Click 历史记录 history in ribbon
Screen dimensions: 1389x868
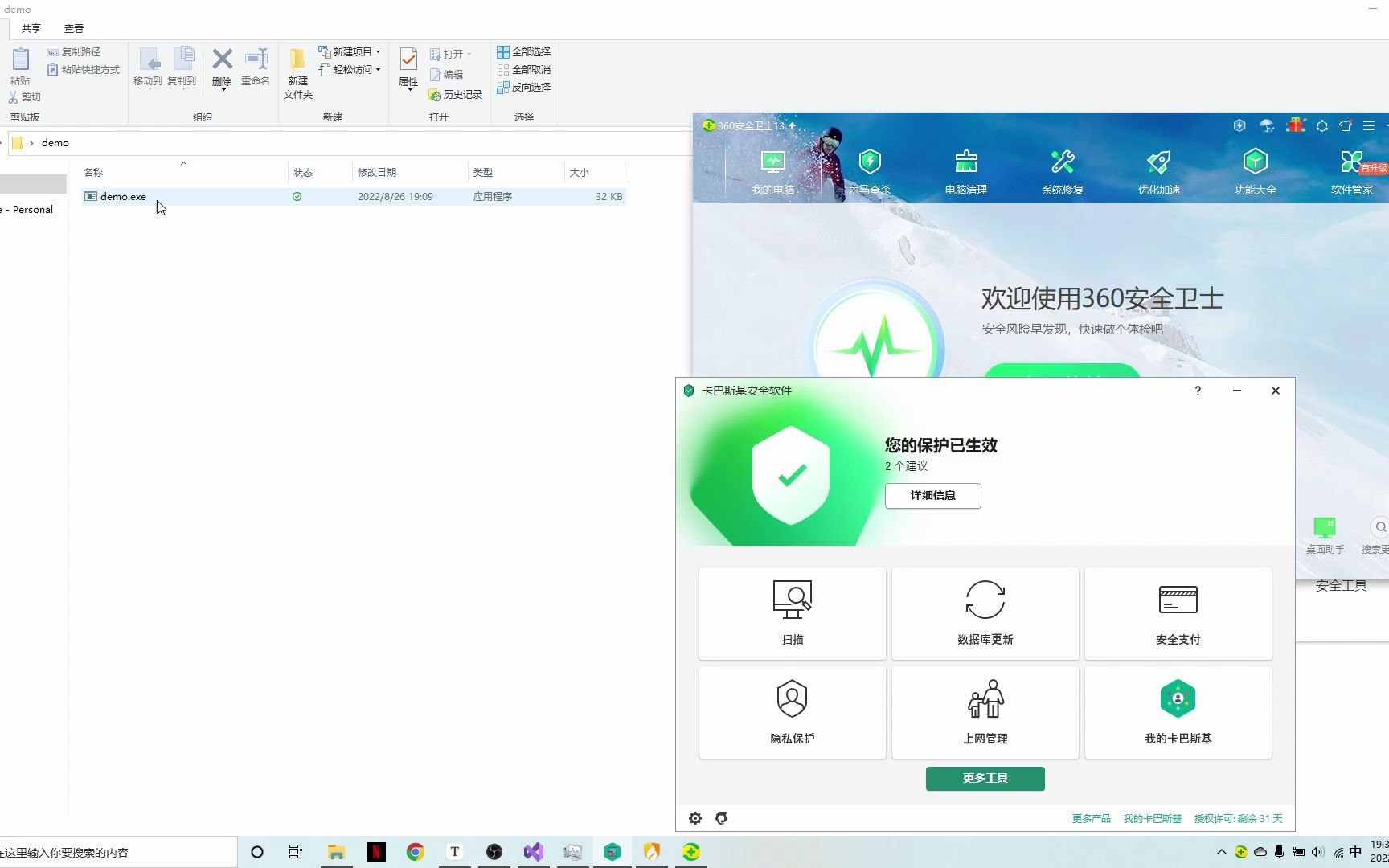click(456, 95)
